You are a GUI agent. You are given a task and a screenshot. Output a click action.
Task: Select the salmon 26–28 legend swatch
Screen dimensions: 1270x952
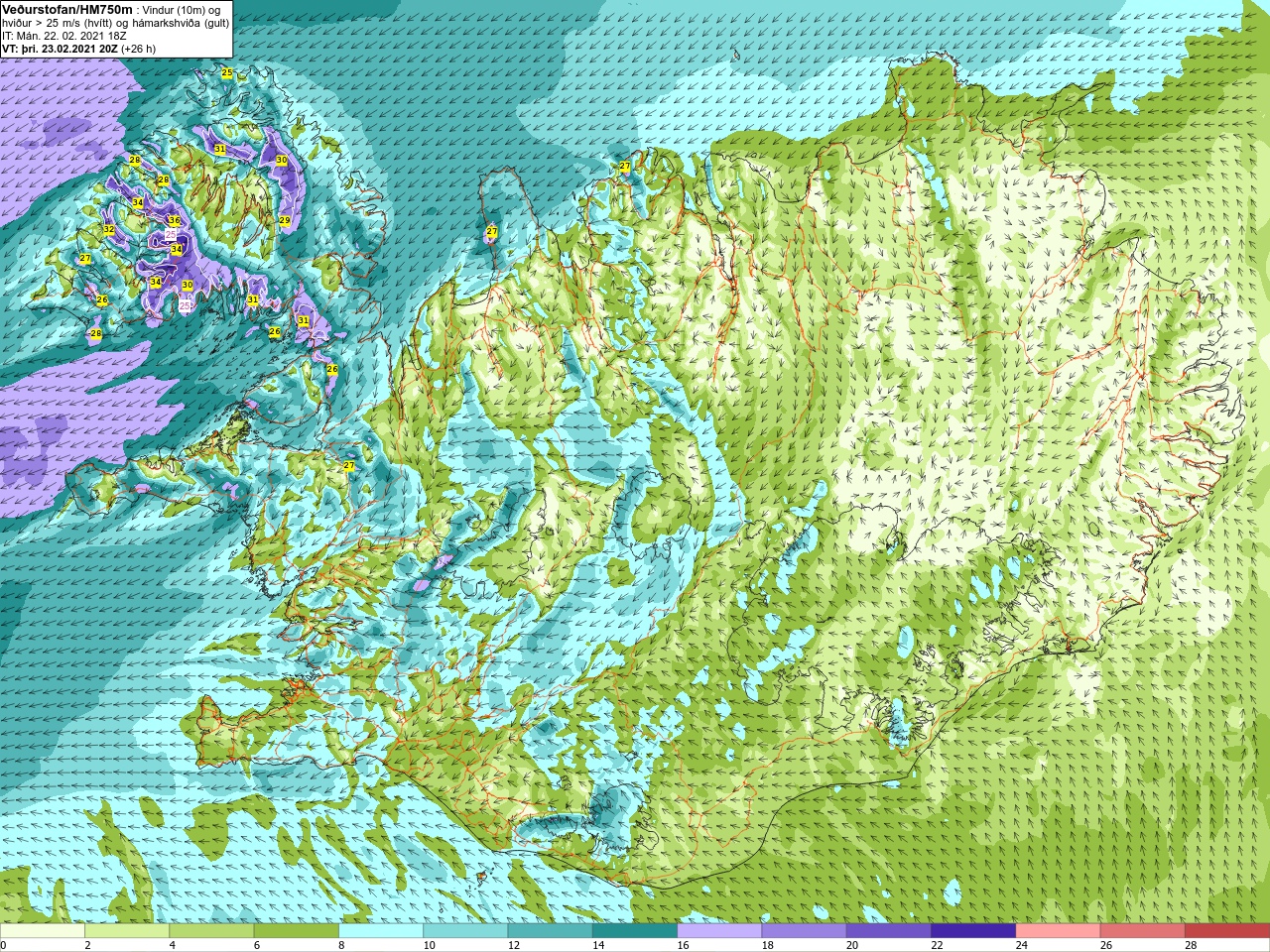click(x=1142, y=931)
